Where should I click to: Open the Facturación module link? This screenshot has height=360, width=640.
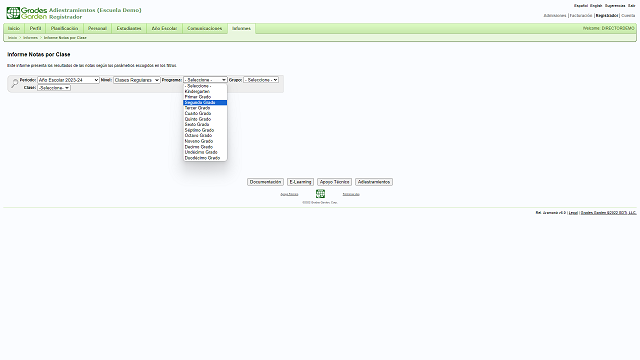(581, 16)
